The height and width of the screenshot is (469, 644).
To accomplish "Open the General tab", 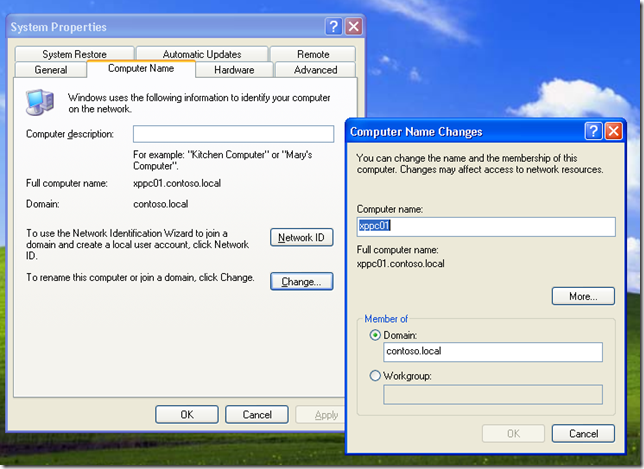I will coord(51,70).
